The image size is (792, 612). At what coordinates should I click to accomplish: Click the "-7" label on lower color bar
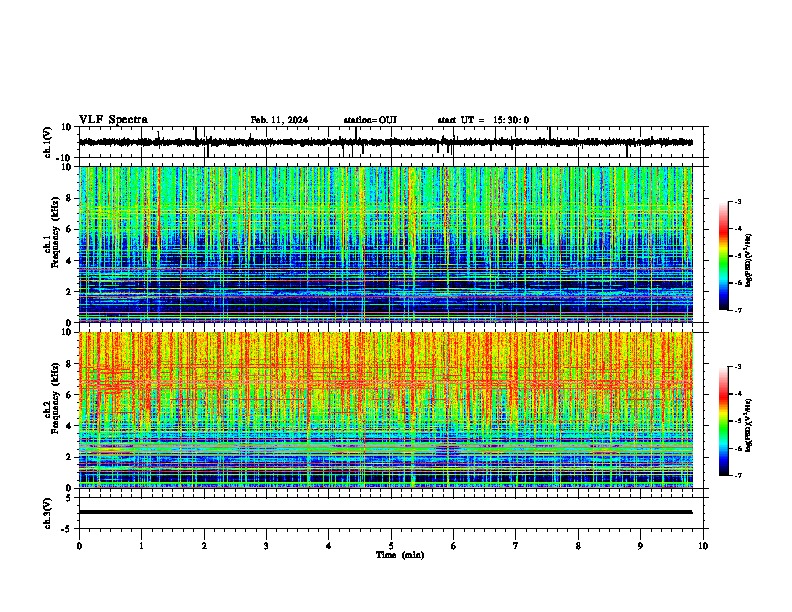738,475
